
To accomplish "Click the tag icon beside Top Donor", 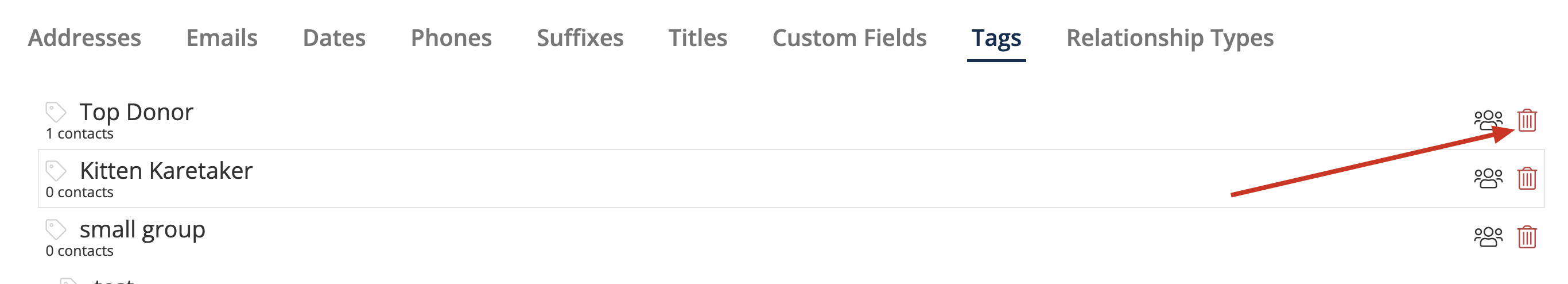I will pos(56,112).
